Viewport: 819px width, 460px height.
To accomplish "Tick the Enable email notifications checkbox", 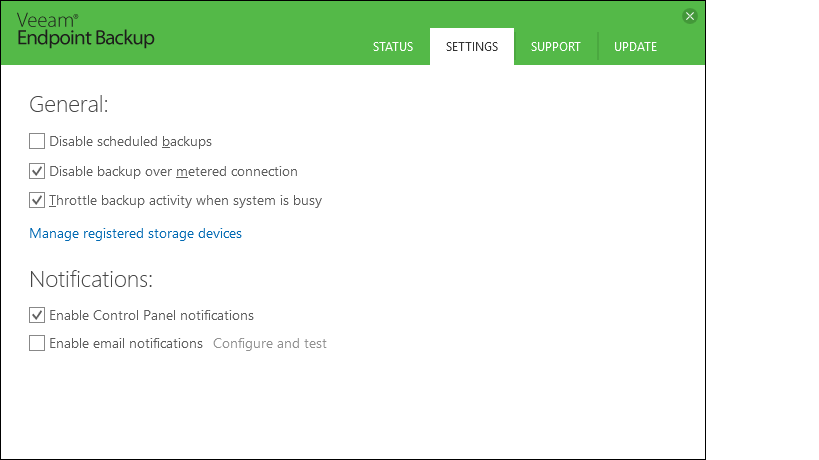I will tap(37, 343).
